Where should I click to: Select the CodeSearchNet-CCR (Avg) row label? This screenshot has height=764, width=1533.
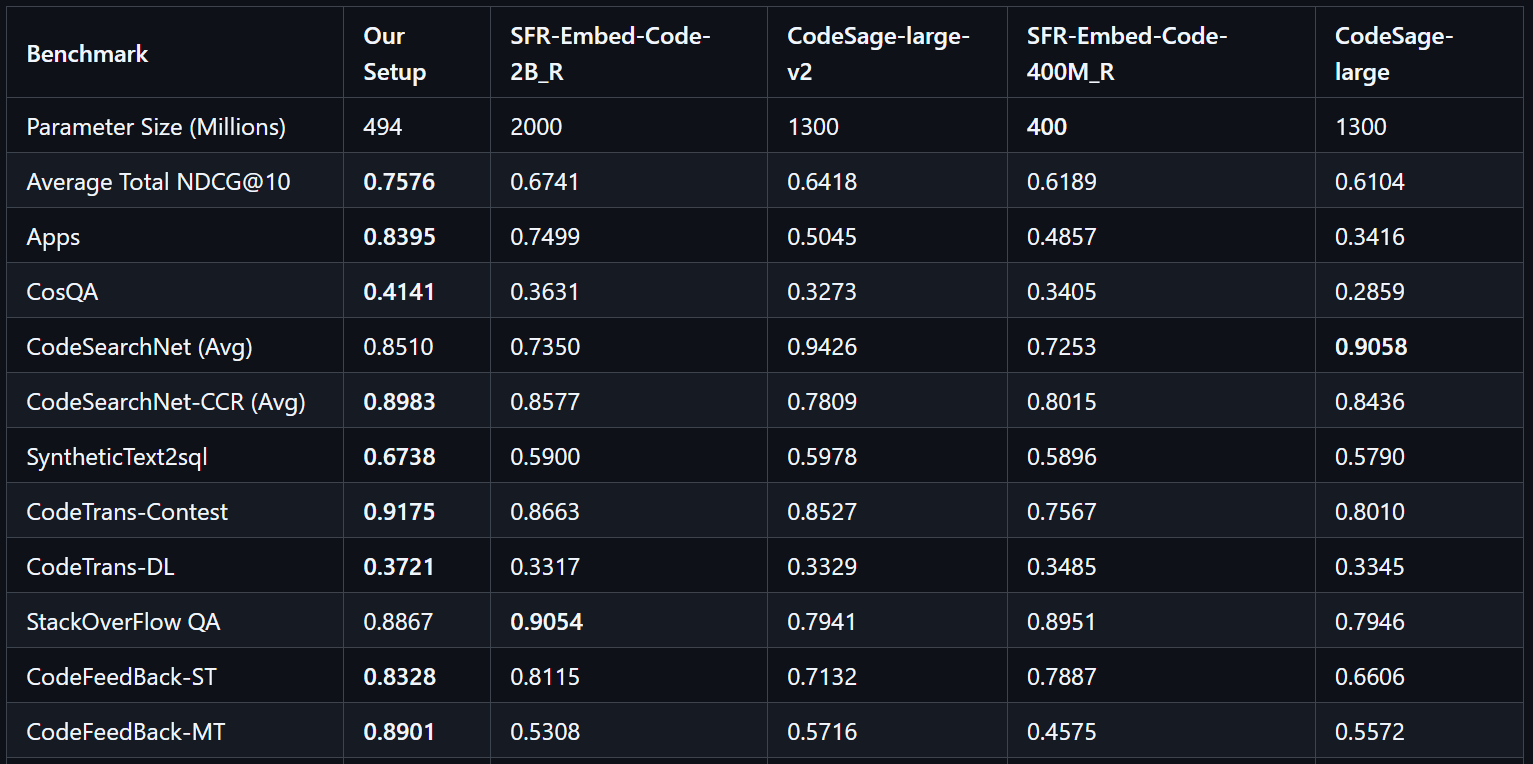(166, 402)
